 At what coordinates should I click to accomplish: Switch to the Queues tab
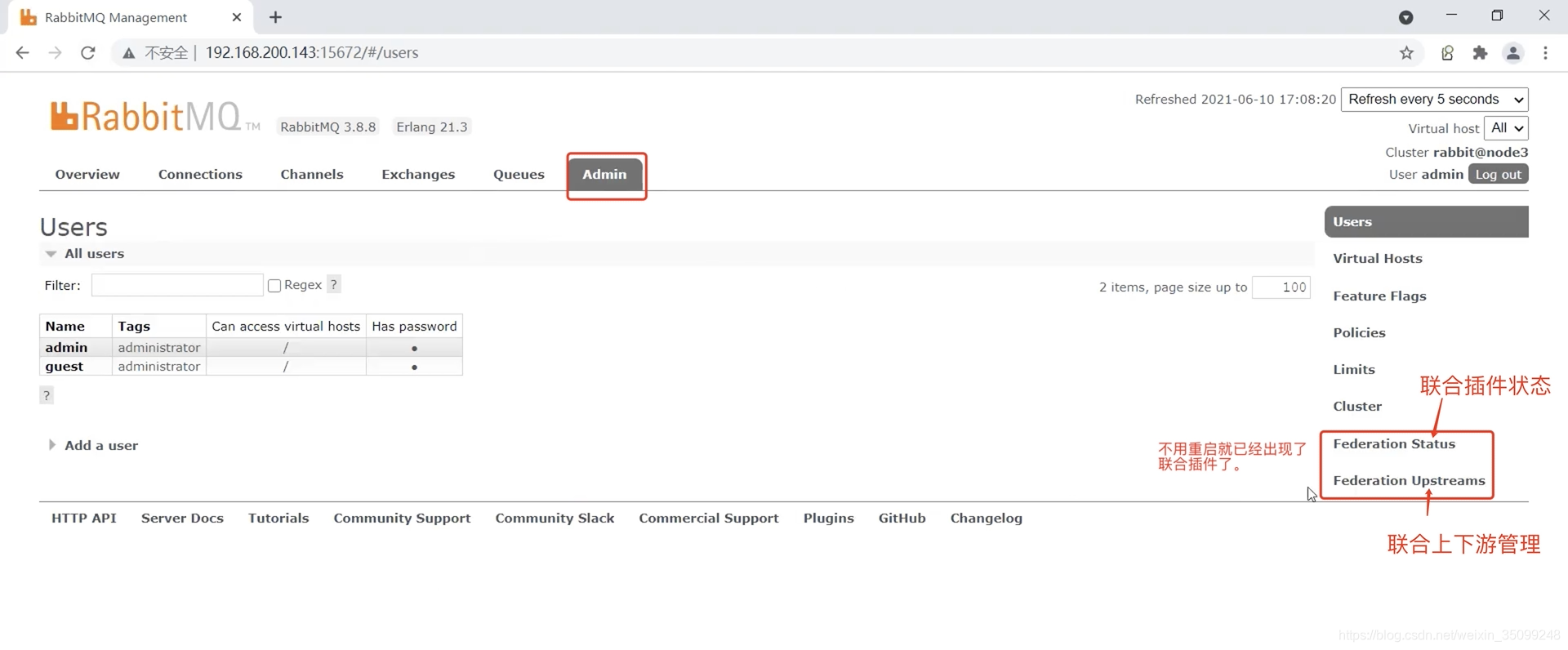[x=519, y=174]
